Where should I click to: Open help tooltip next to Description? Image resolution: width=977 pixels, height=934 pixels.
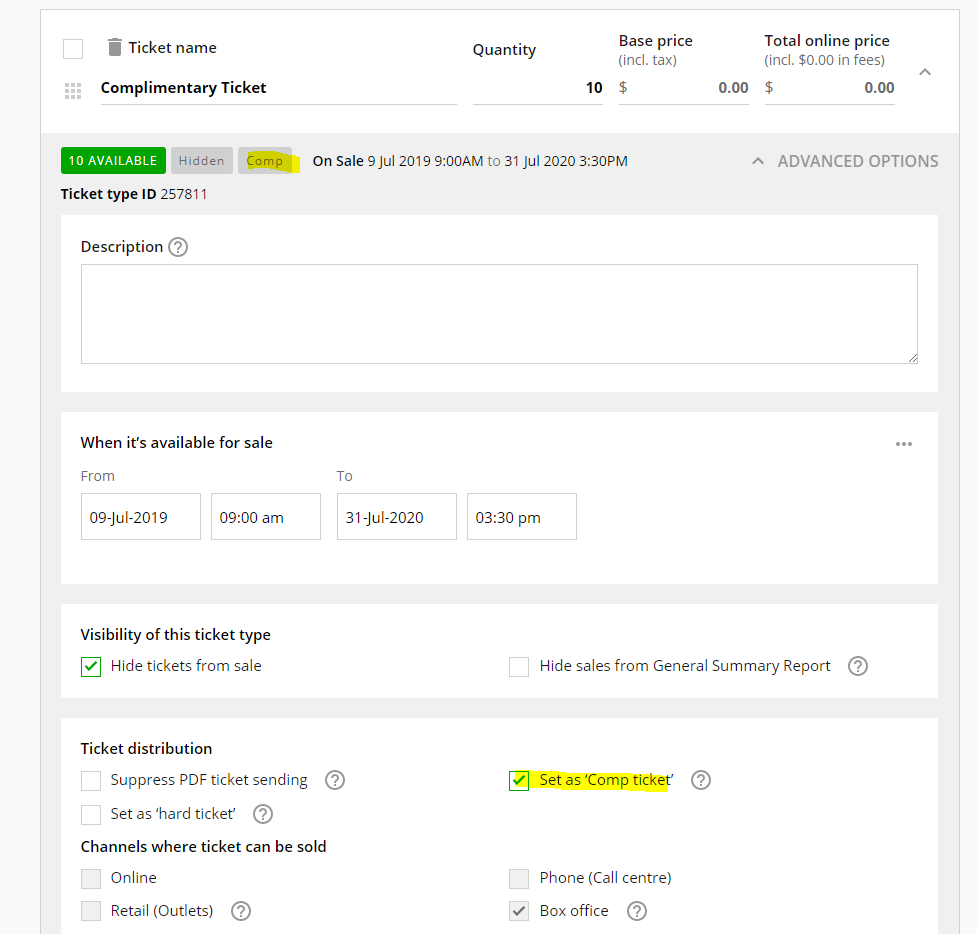[x=177, y=246]
